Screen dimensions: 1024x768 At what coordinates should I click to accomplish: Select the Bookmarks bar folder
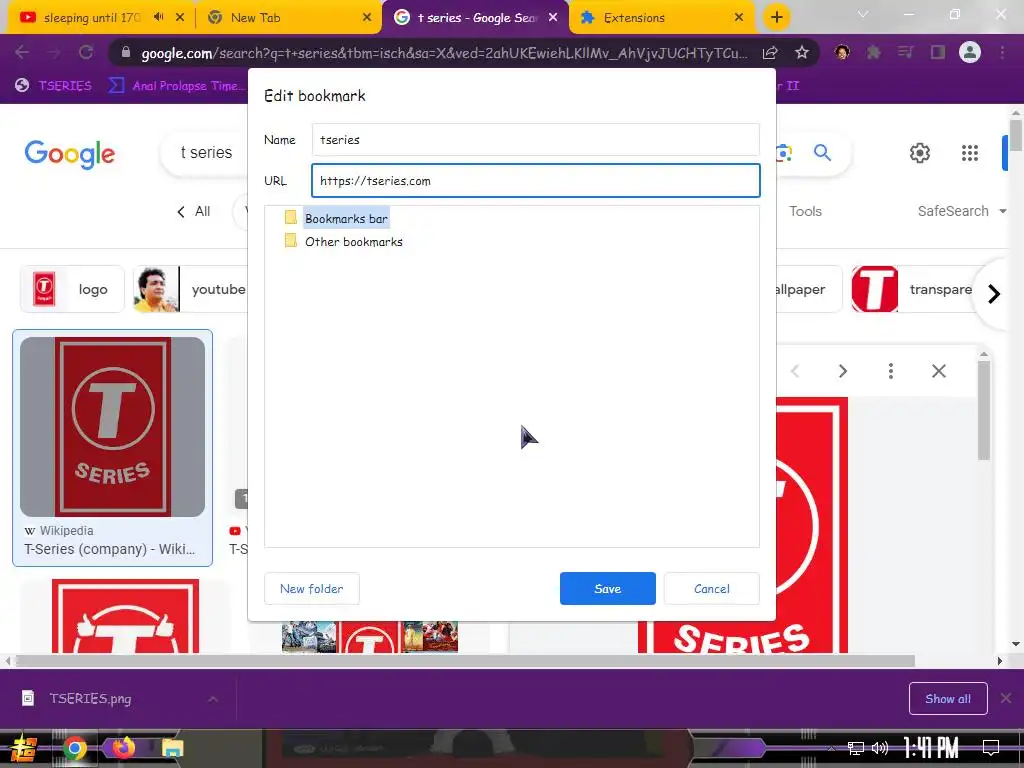pyautogui.click(x=346, y=219)
